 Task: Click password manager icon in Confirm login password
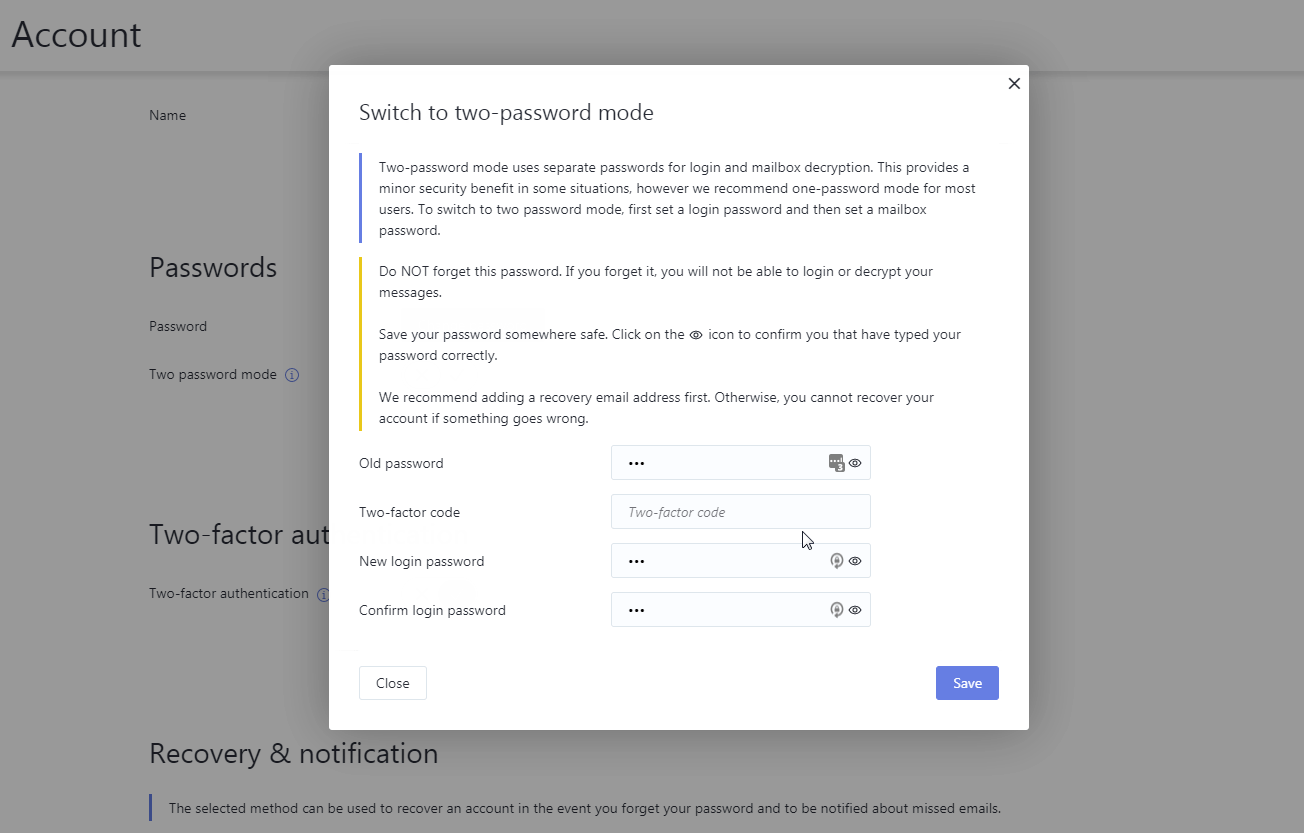click(837, 610)
